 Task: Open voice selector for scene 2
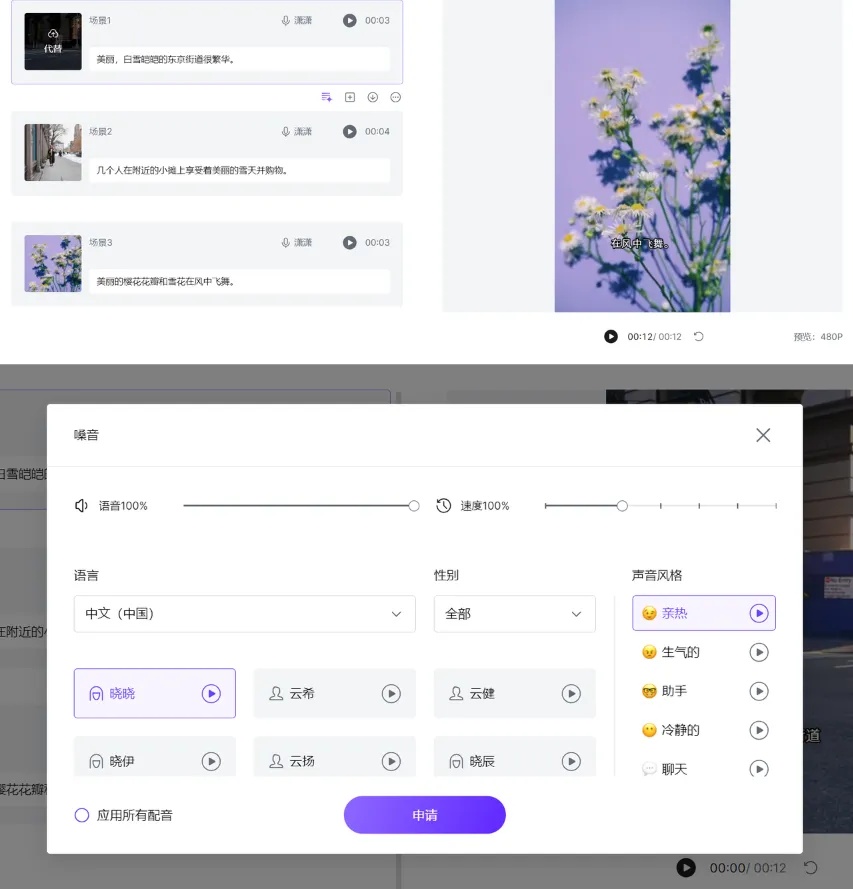point(297,132)
